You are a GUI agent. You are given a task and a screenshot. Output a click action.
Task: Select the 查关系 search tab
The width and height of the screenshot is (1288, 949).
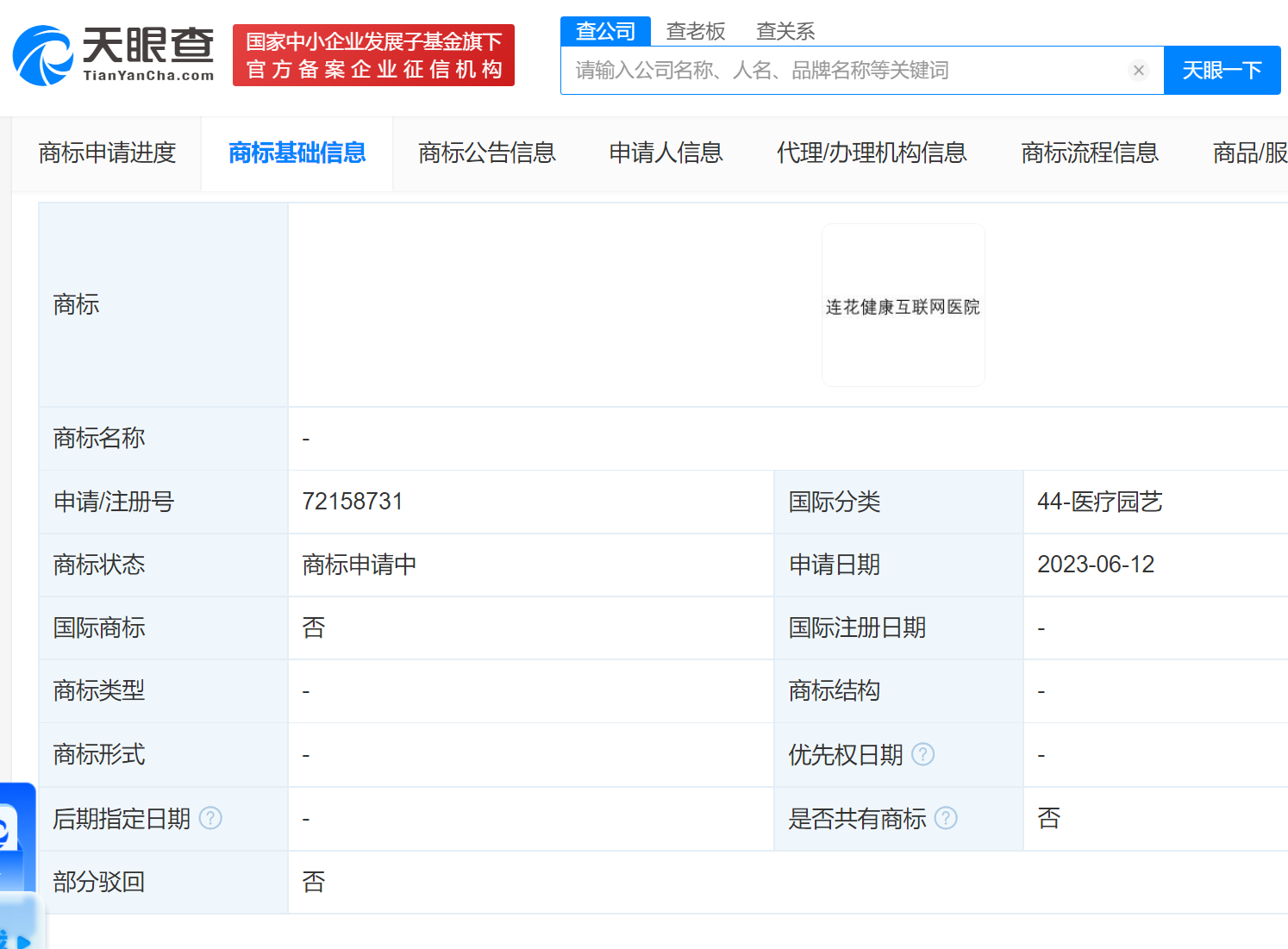[785, 31]
